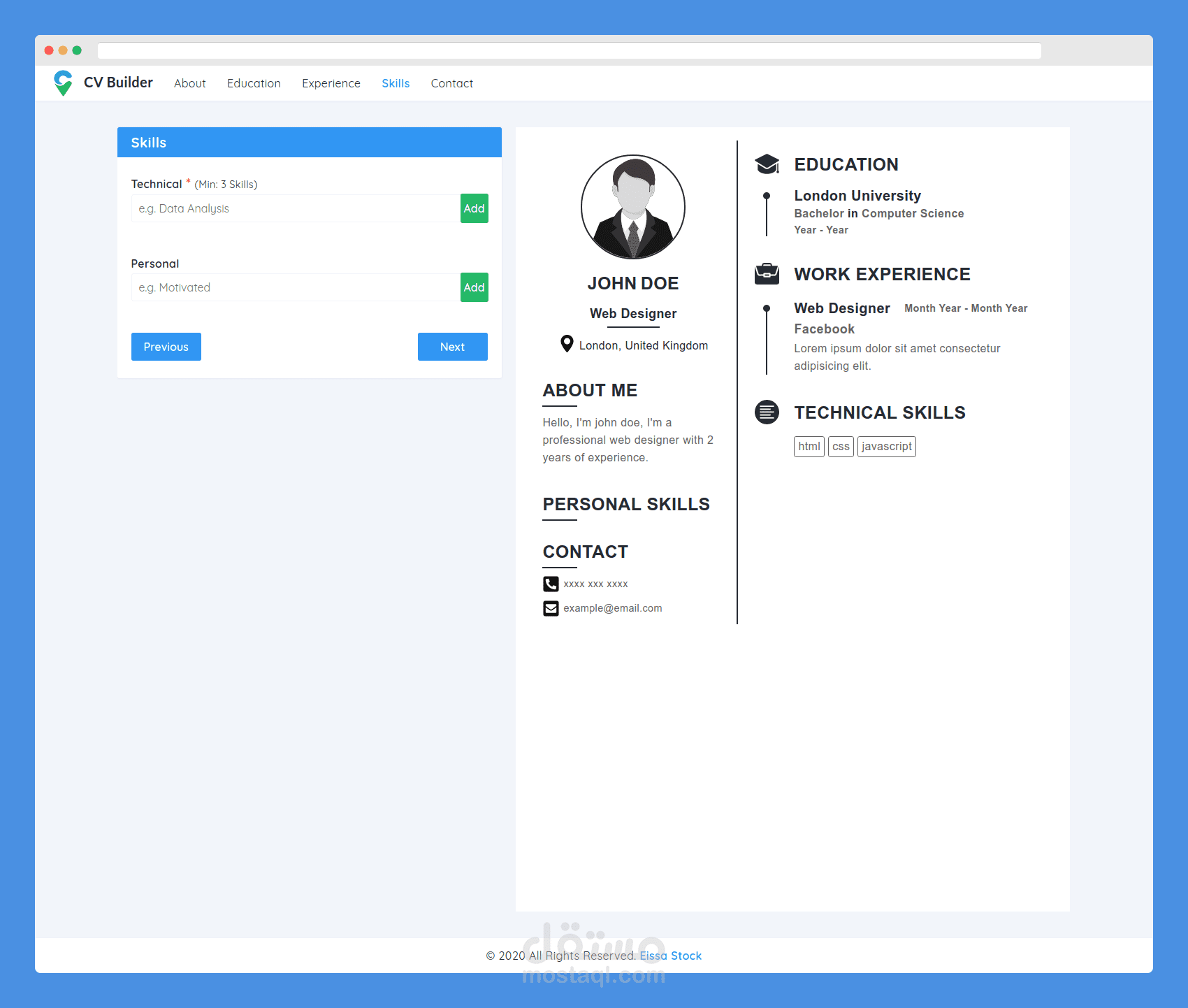The image size is (1188, 1008).
Task: Click the ABOUT ME heading
Action: pos(590,390)
